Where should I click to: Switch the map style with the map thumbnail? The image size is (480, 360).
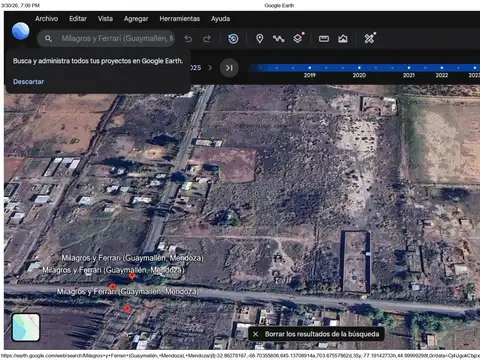pos(26,327)
